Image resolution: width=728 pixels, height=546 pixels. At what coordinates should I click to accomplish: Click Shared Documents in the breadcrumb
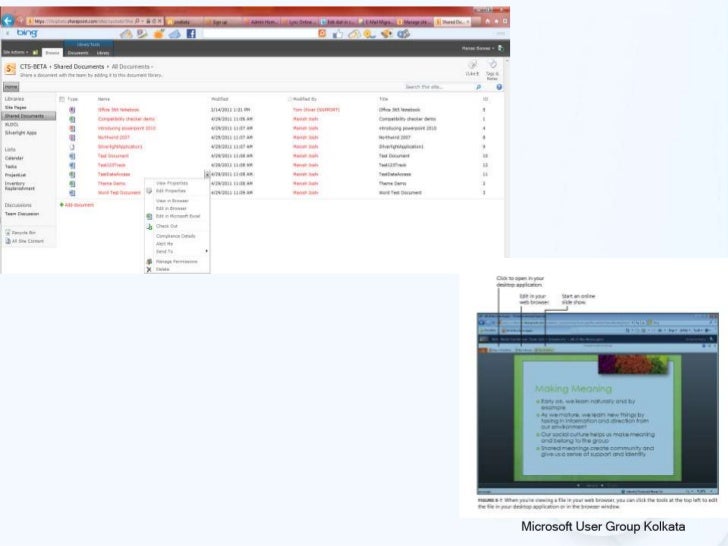pyautogui.click(x=79, y=67)
